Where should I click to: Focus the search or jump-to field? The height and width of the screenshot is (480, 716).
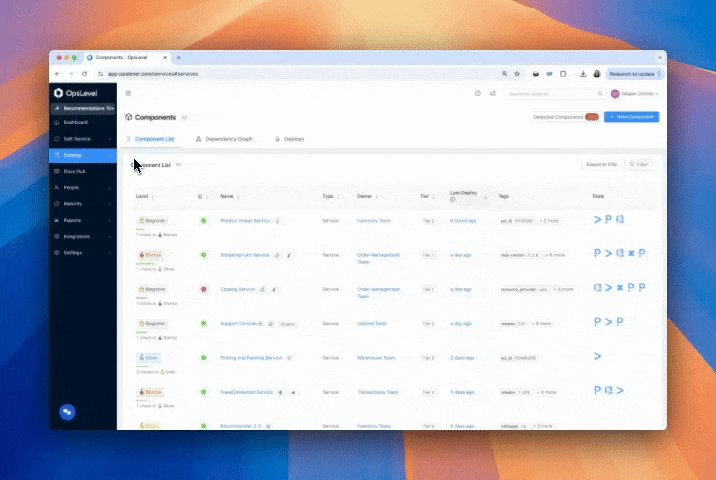(x=556, y=94)
